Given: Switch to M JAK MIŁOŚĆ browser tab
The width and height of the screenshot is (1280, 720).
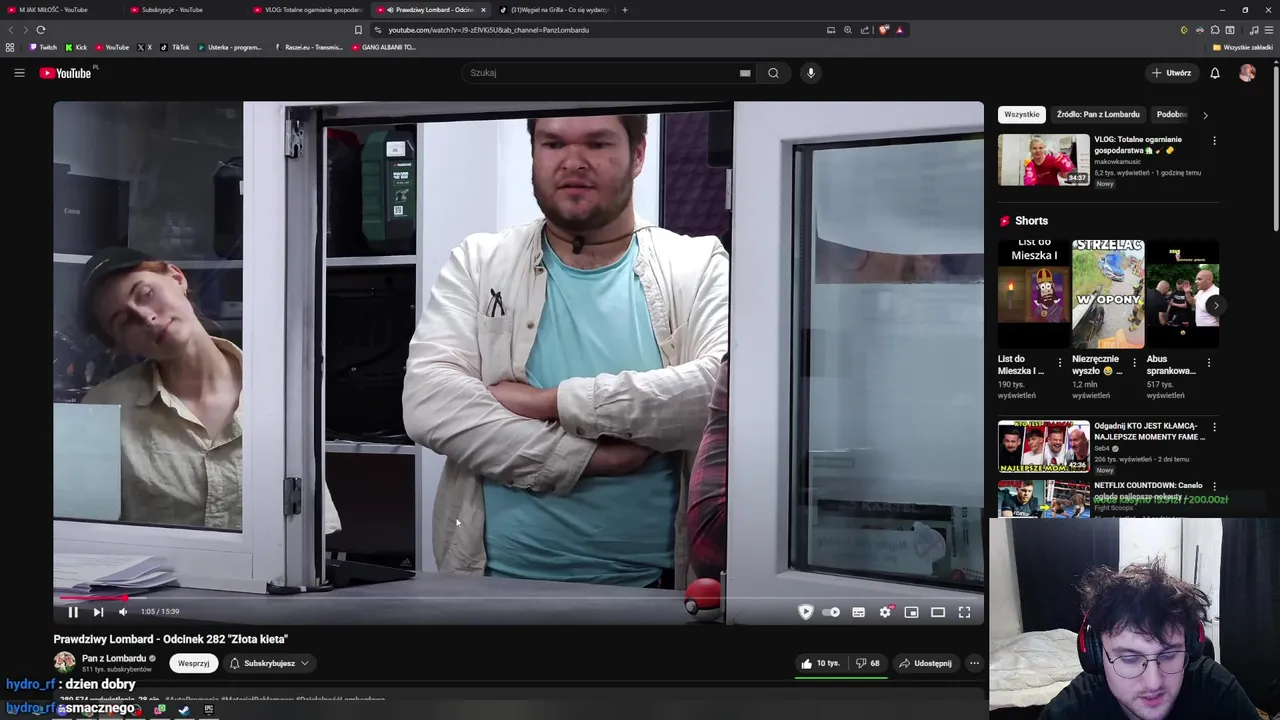Looking at the screenshot, I should click(x=58, y=10).
